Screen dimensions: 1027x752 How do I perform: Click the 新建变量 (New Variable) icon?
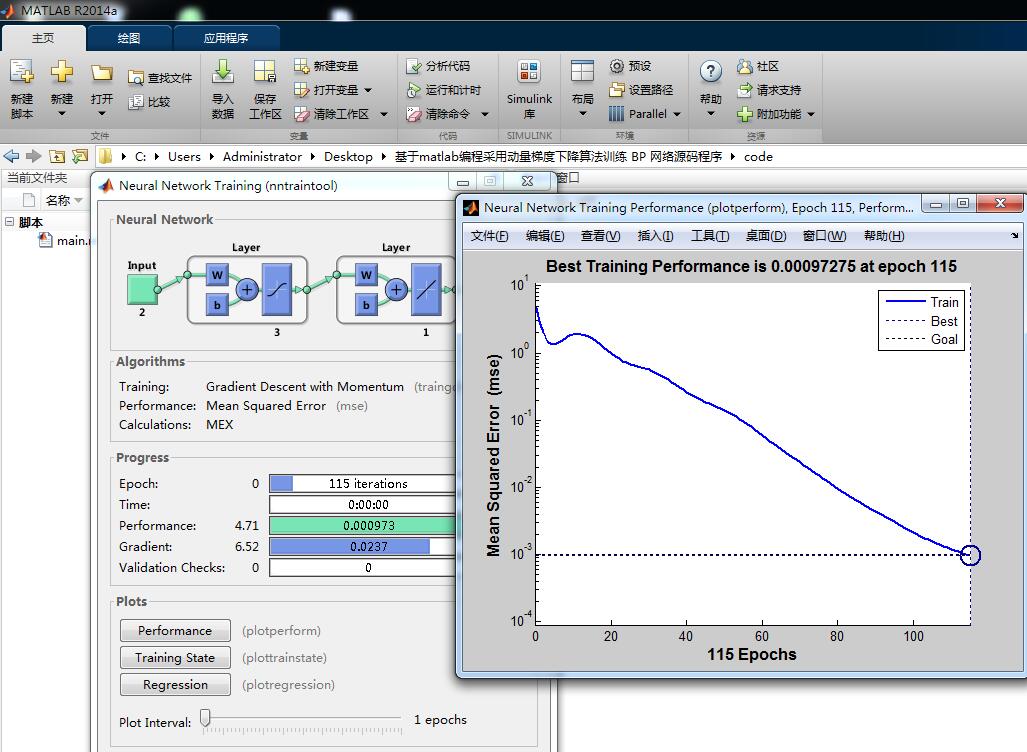301,66
